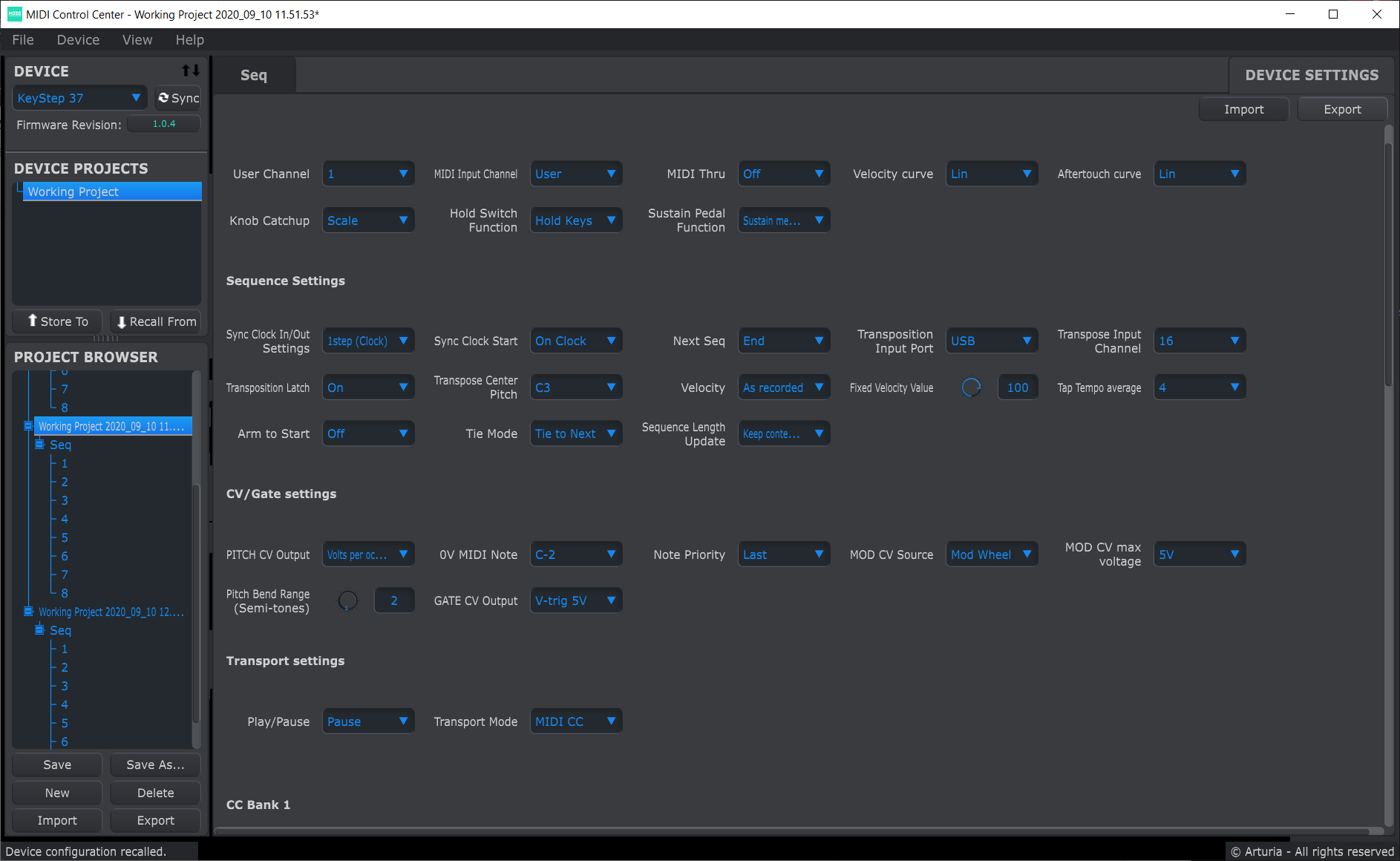Open Velocity As recorded dropdown
1400x861 pixels.
tap(784, 387)
